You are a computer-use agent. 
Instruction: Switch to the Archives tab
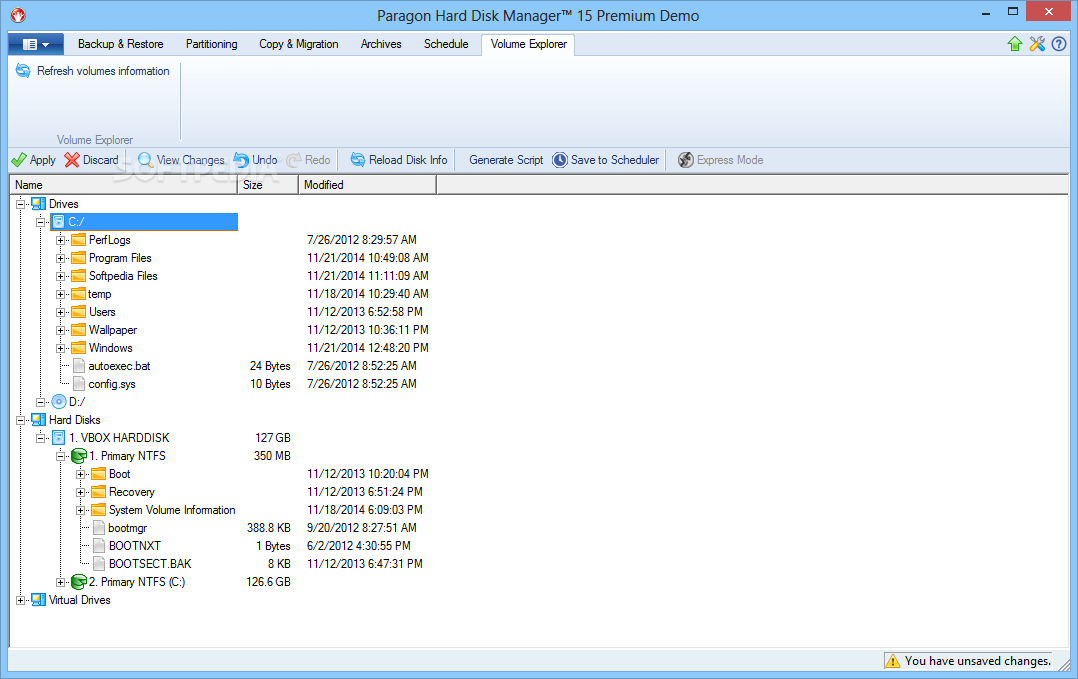381,44
